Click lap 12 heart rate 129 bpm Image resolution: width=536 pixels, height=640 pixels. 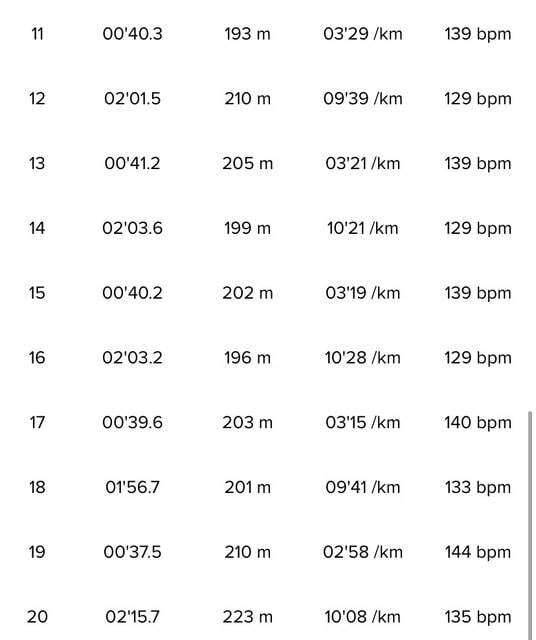pos(478,99)
